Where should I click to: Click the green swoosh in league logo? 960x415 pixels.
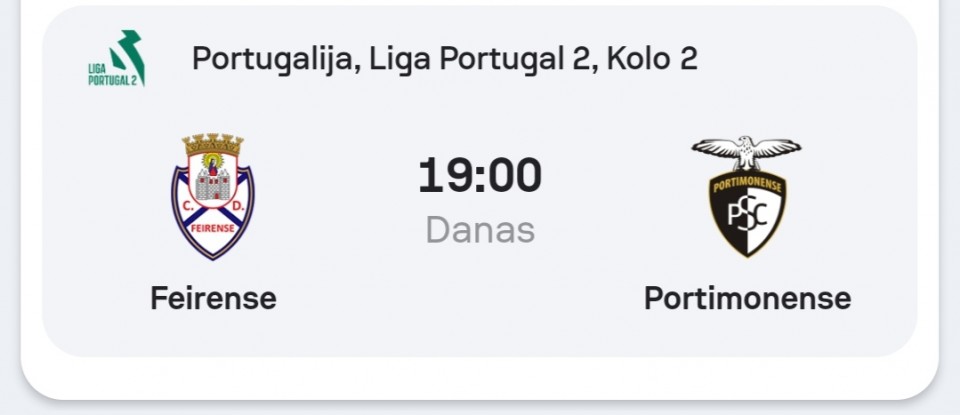pos(129,54)
